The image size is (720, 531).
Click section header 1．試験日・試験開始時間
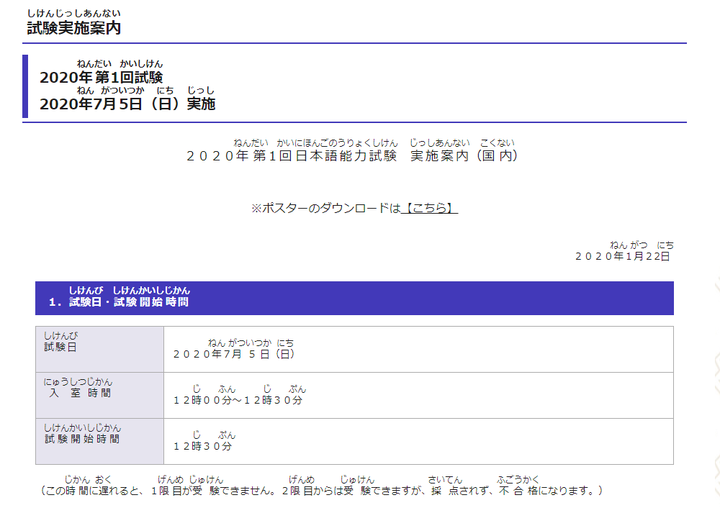pos(354,298)
